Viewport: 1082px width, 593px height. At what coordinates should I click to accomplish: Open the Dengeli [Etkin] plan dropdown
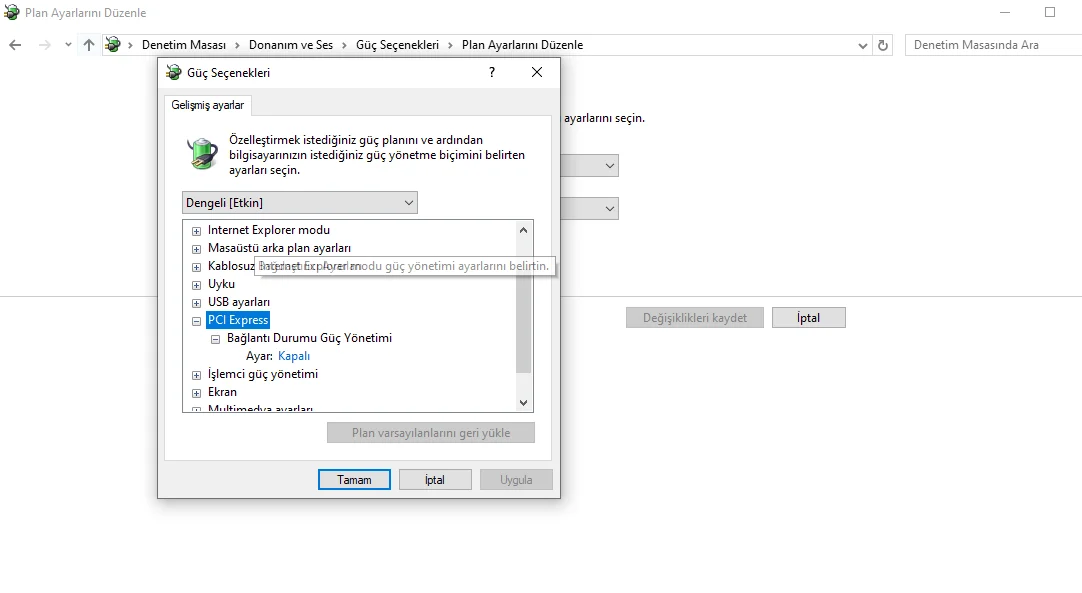coord(299,202)
